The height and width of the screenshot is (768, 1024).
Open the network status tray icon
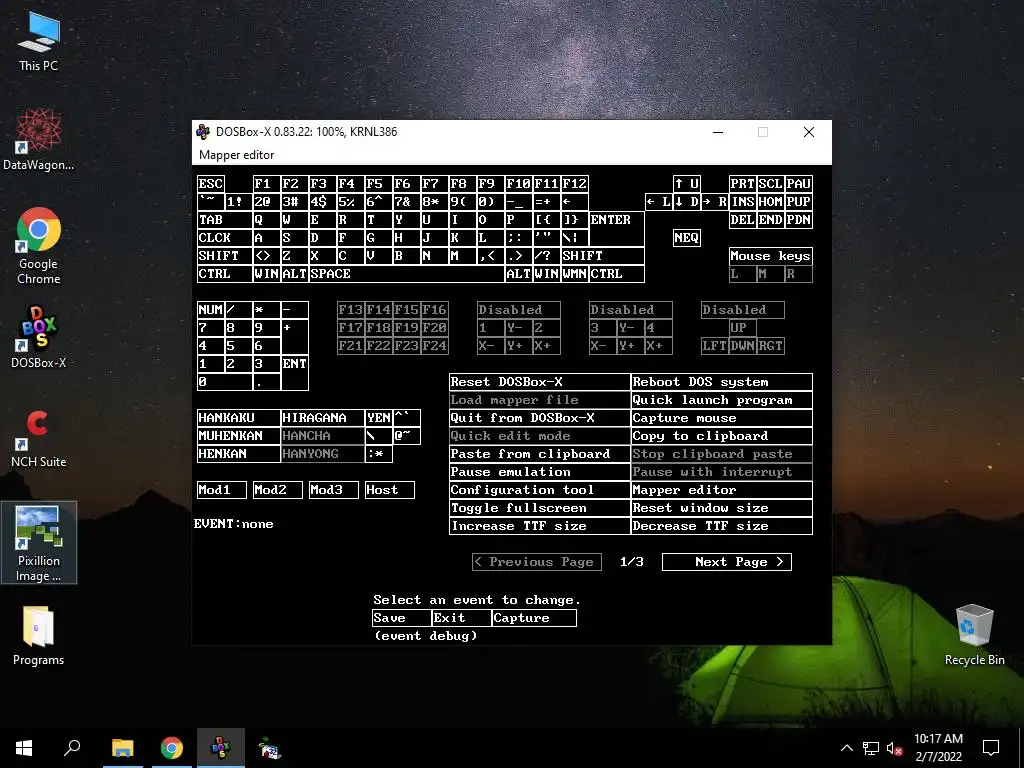tap(871, 748)
